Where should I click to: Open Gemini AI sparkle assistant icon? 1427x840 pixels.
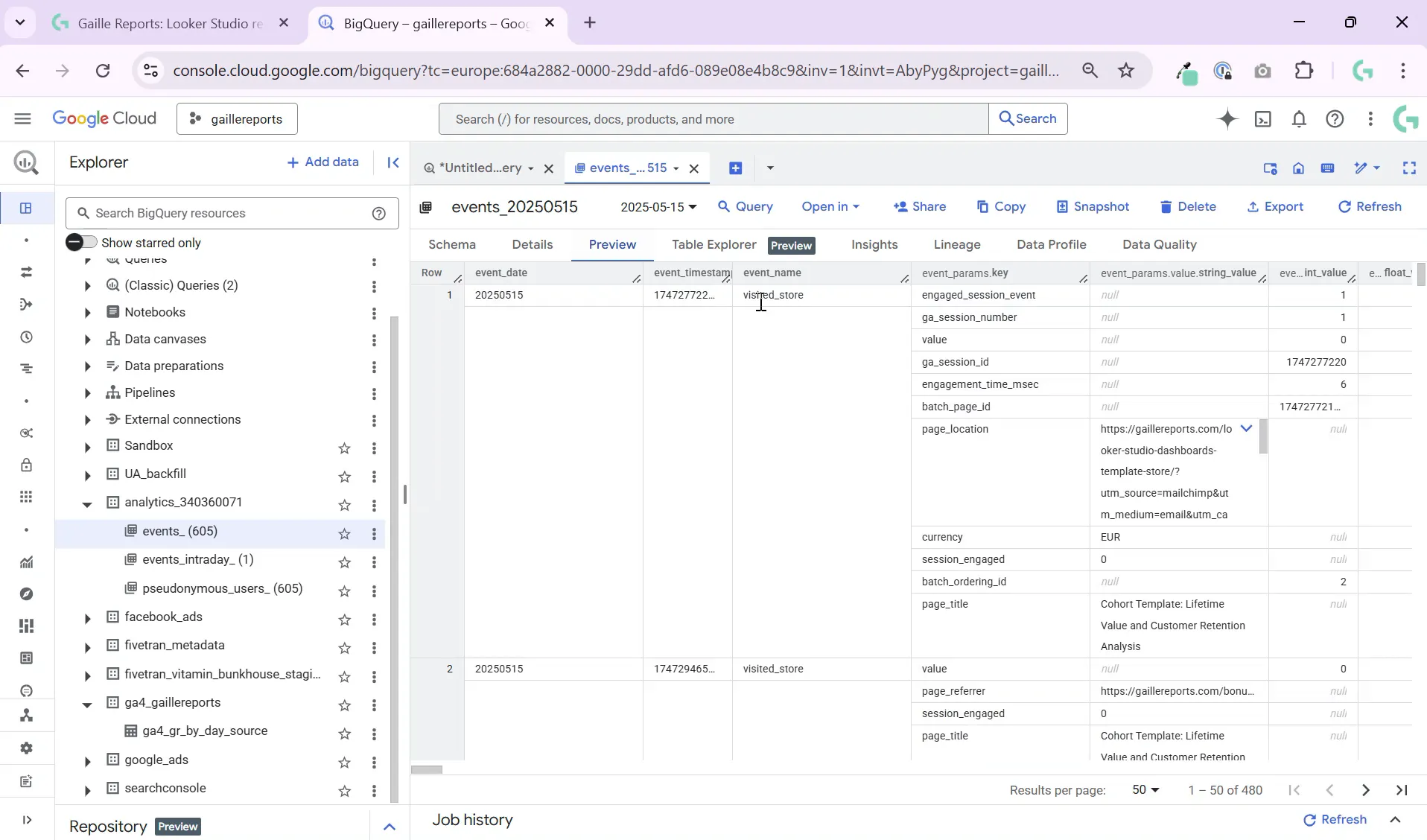[x=1227, y=119]
